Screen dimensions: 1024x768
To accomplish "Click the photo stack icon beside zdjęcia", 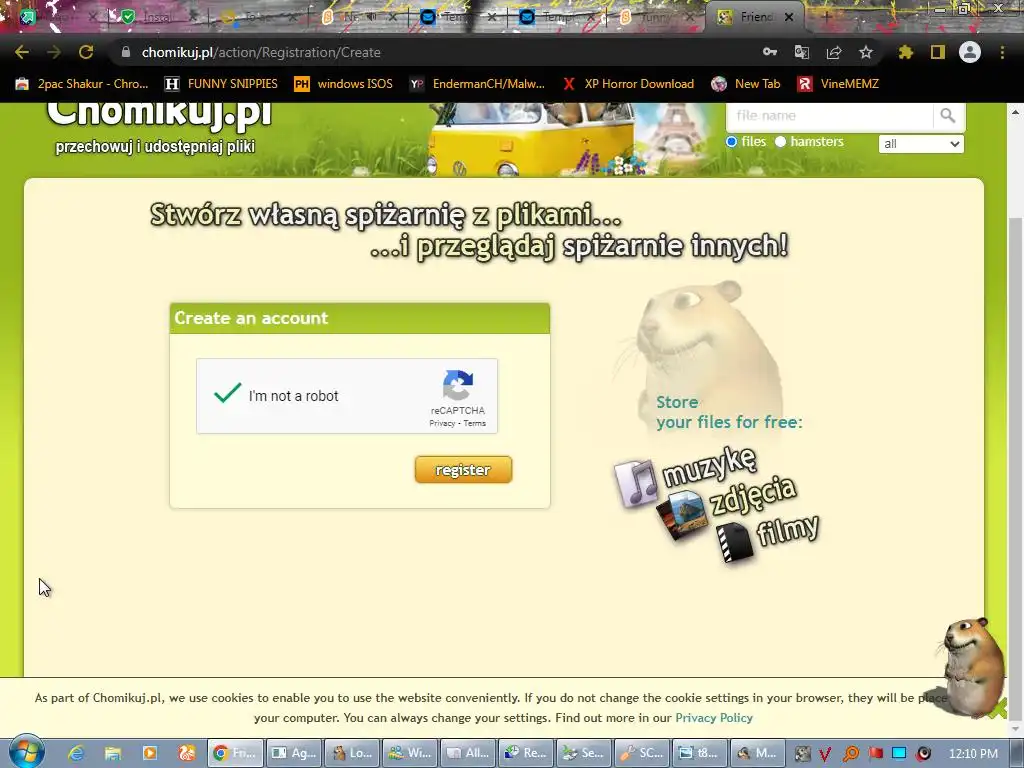I will [x=682, y=515].
